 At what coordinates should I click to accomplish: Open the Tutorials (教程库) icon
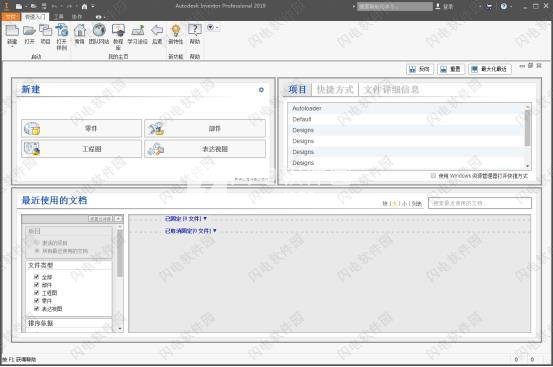[118, 30]
